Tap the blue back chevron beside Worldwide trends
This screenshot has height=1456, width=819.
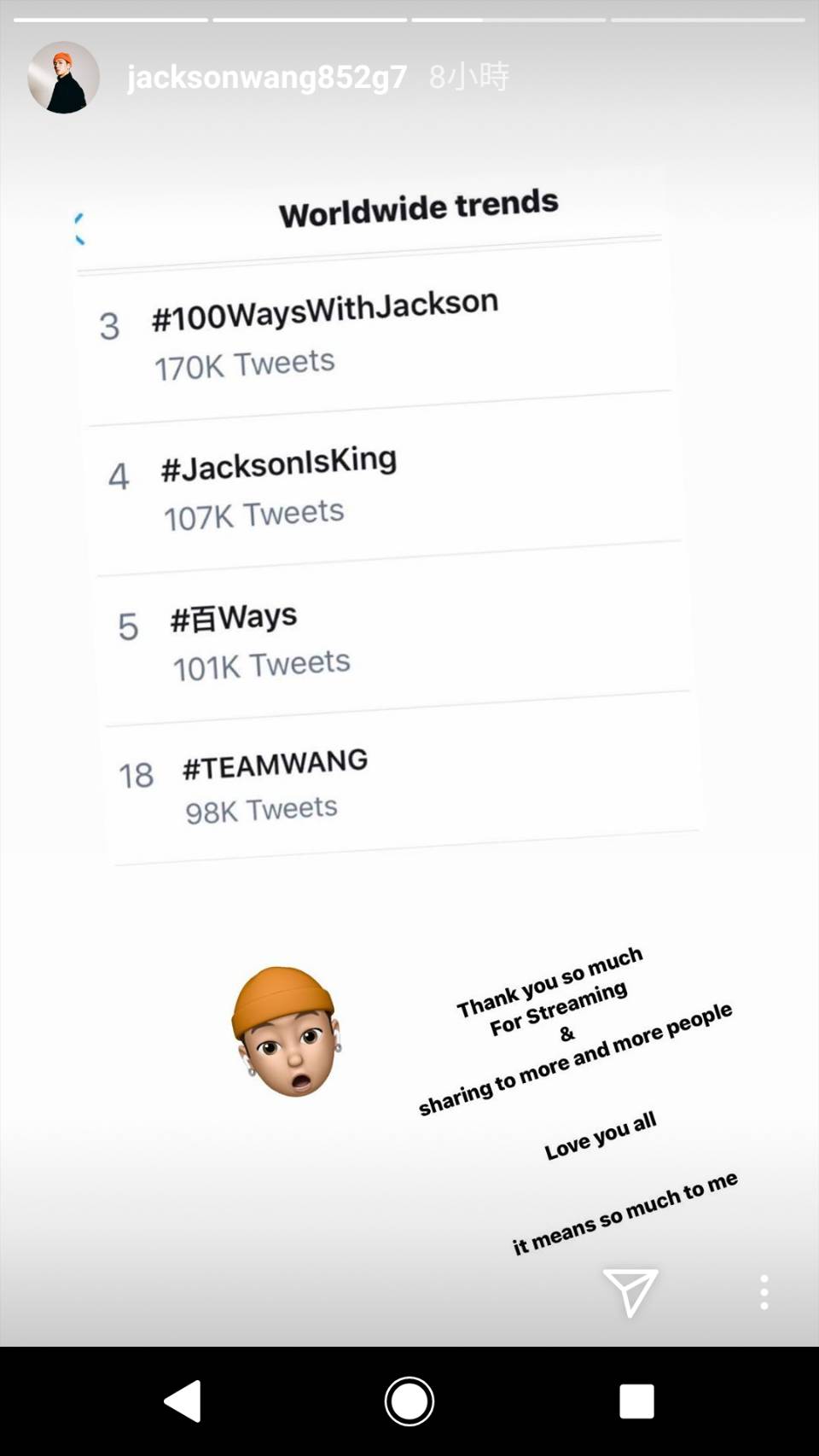click(x=79, y=229)
